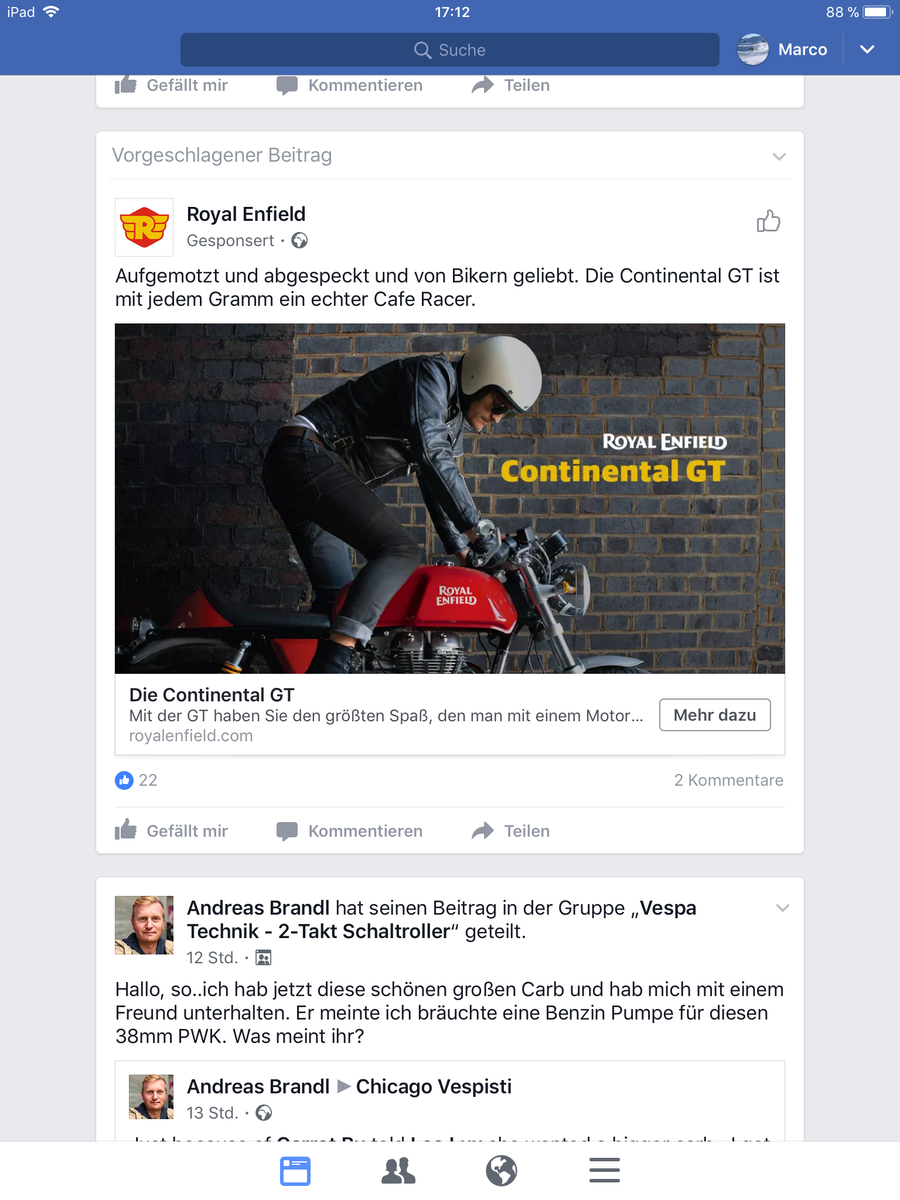Open account dropdown arrow next to Marco
The width and height of the screenshot is (900, 1200).
coord(867,50)
